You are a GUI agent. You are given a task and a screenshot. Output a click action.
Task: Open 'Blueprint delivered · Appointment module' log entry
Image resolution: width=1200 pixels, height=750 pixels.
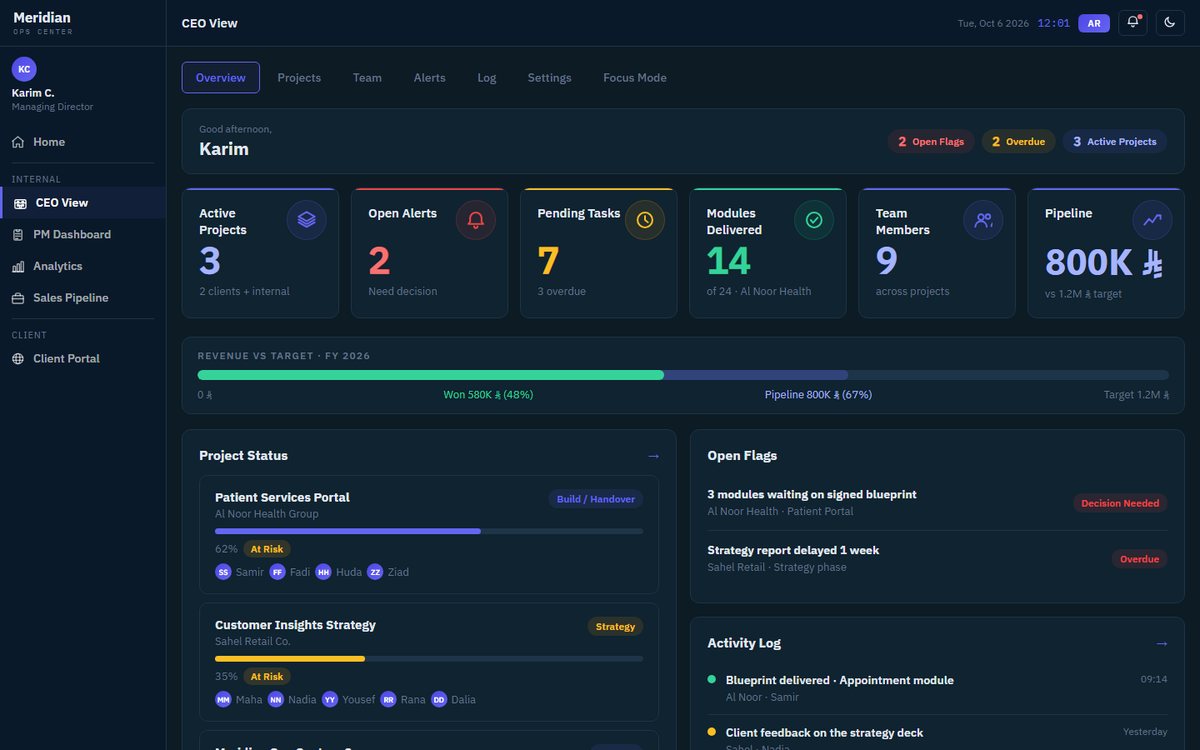click(937, 688)
